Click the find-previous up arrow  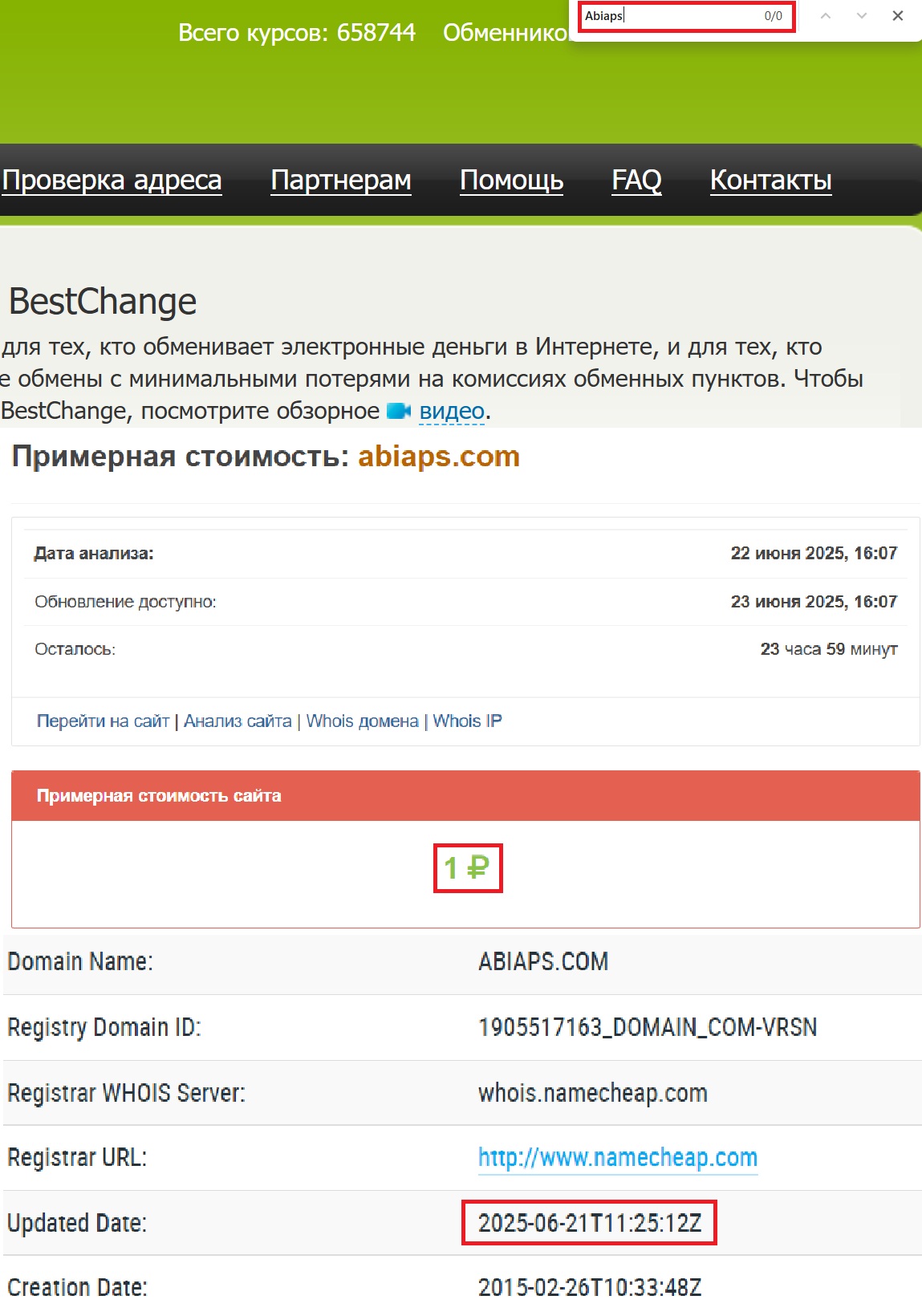click(825, 16)
